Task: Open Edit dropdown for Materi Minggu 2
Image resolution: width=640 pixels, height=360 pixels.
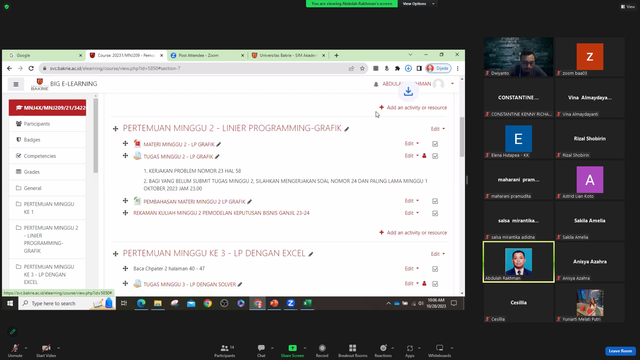Action: (411, 143)
